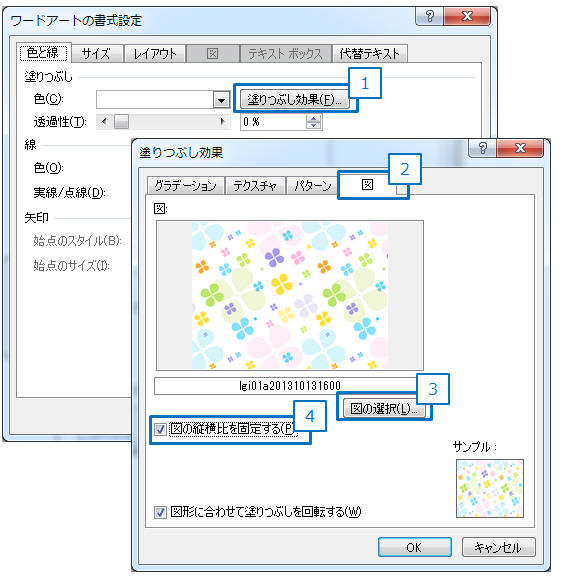The height and width of the screenshot is (582, 568).
Task: Click the right arrow of transparency slider
Action: coord(223,121)
